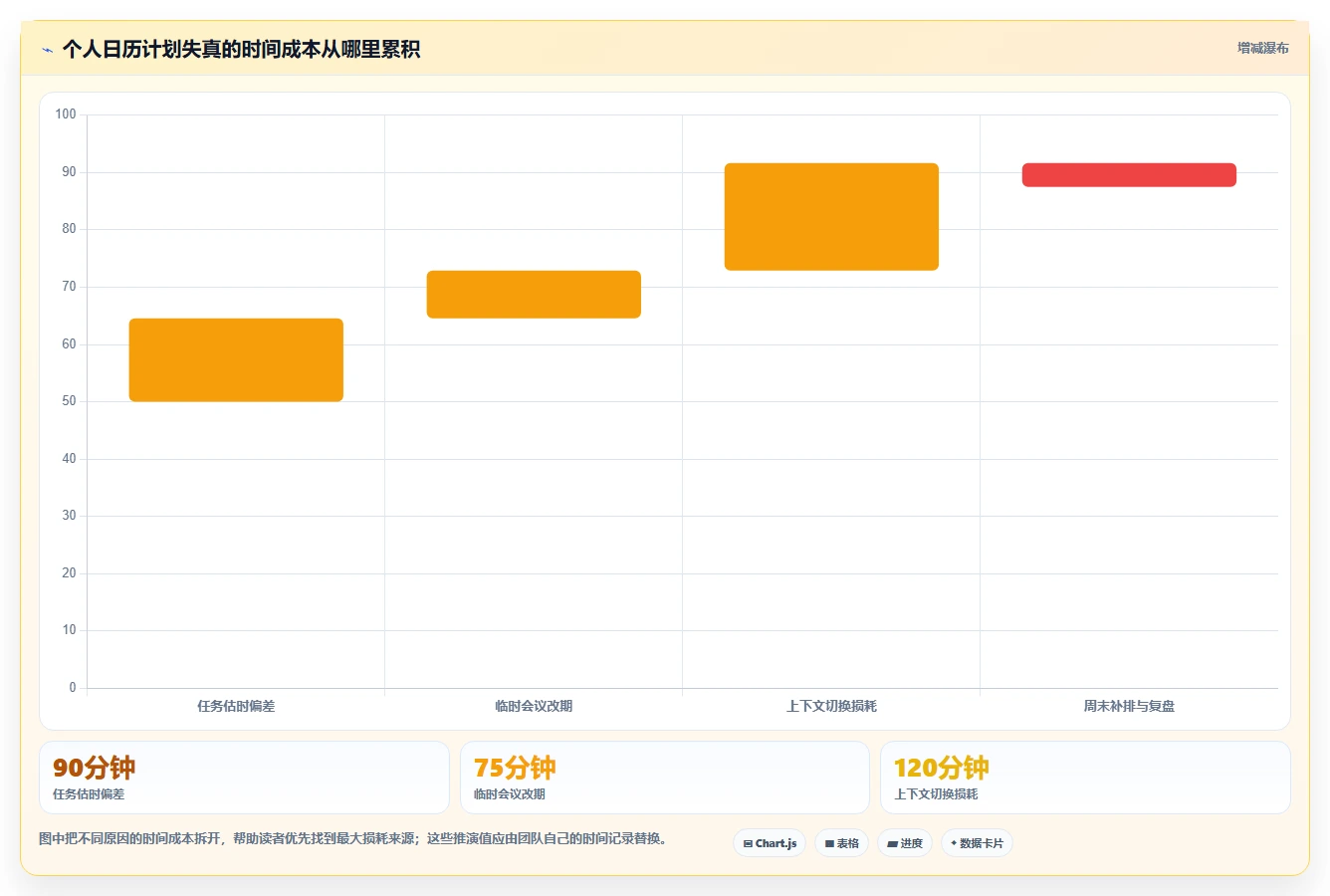Click the 90分钟 data card value
1330x896 pixels.
coord(94,768)
